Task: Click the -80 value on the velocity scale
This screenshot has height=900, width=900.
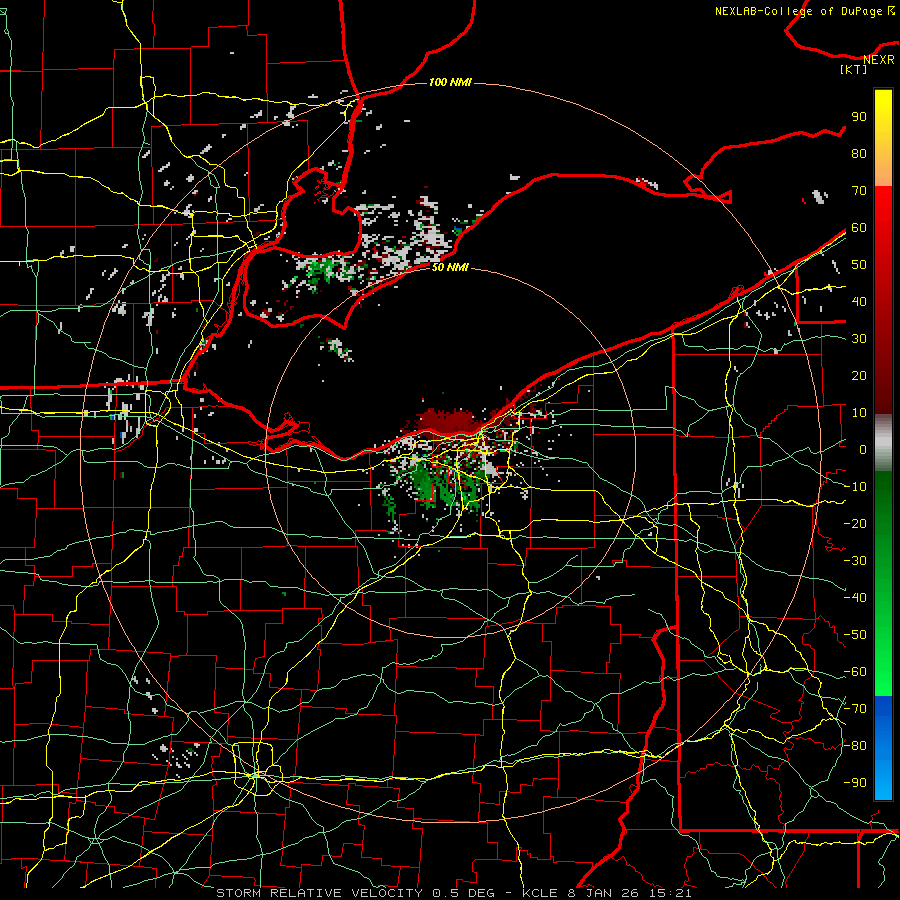Action: click(855, 746)
